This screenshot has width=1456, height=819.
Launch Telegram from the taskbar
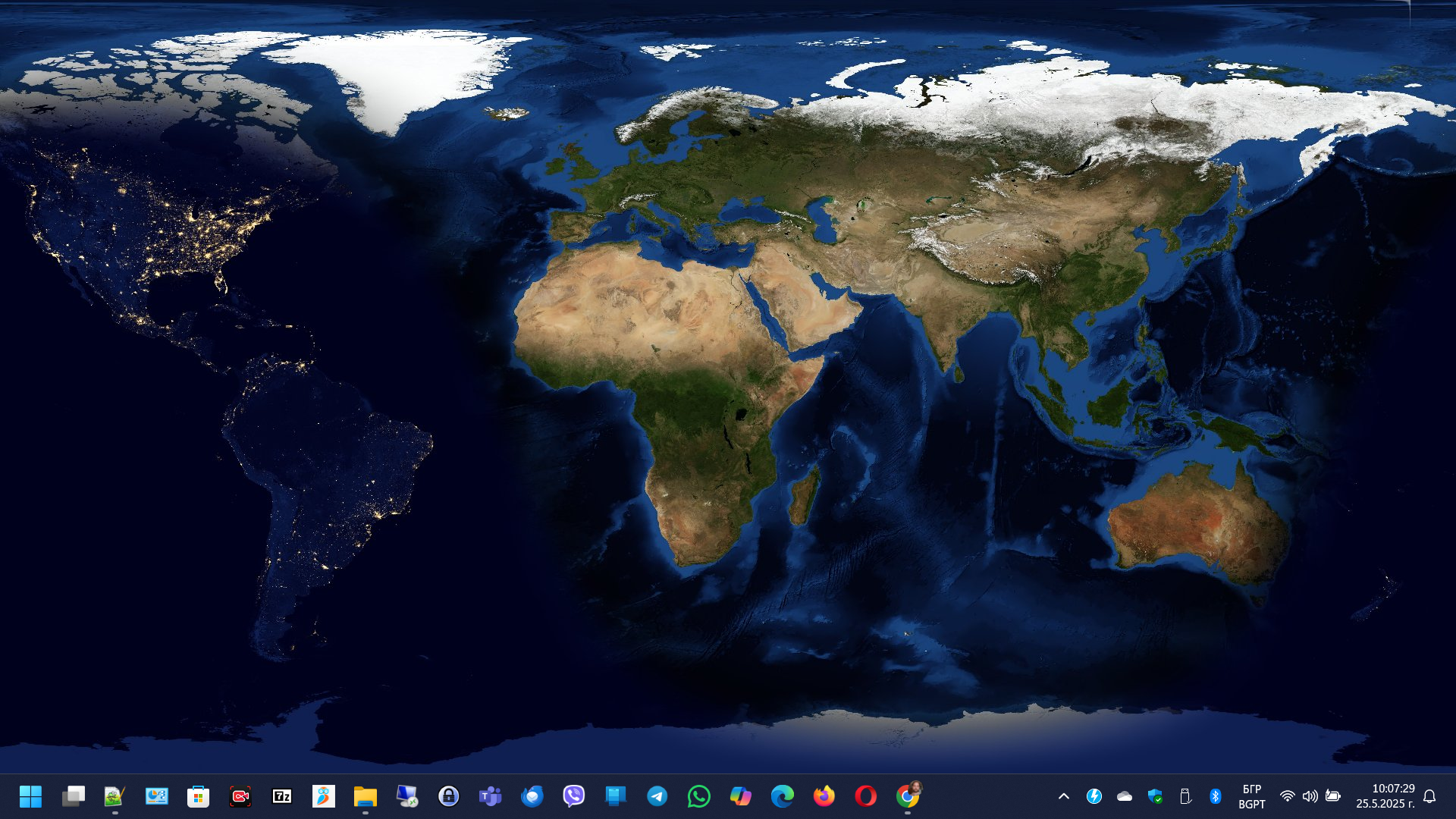[657, 796]
